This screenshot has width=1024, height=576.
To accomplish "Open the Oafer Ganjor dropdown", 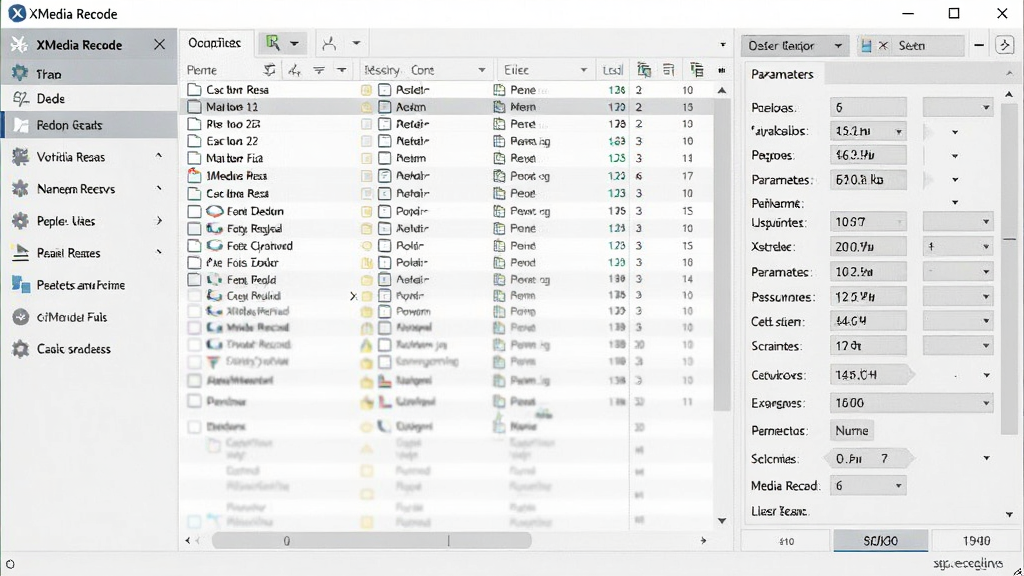I will 794,46.
